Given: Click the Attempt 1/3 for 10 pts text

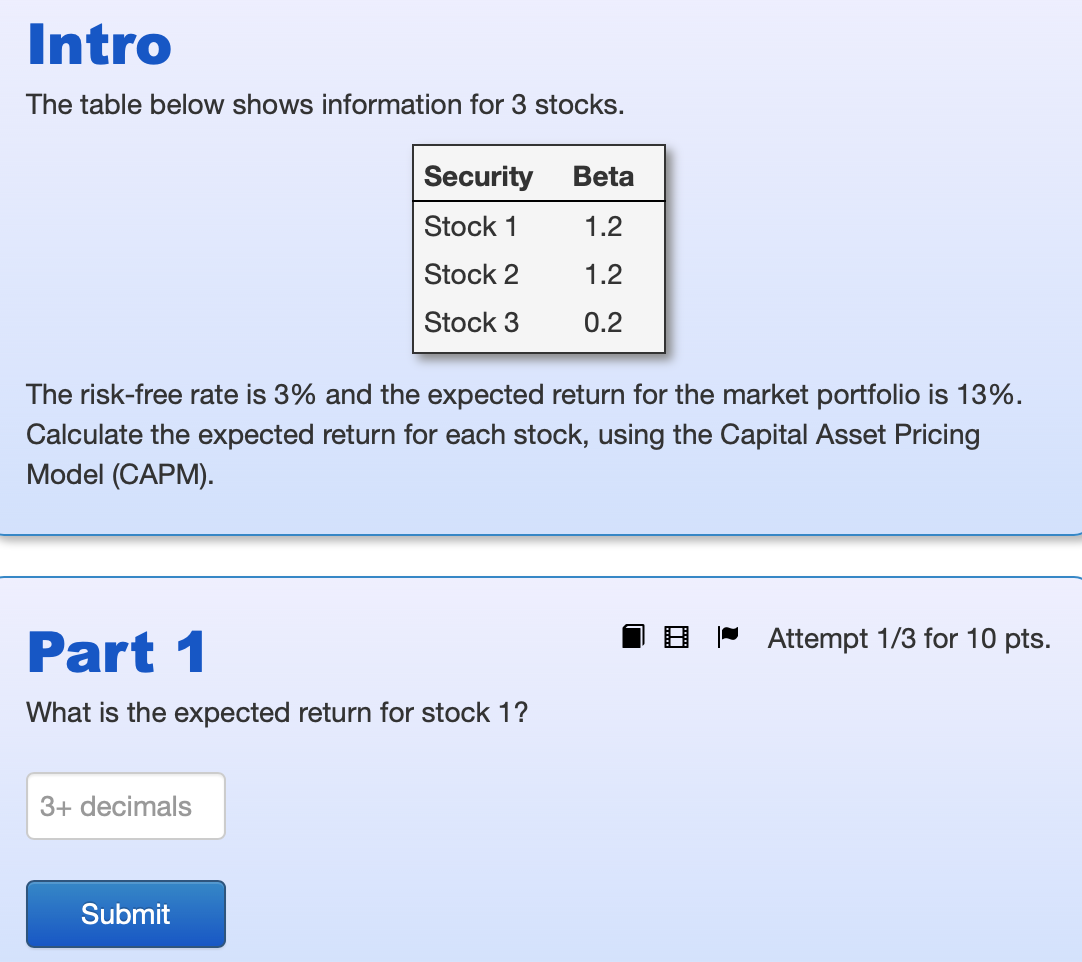Looking at the screenshot, I should pos(908,638).
